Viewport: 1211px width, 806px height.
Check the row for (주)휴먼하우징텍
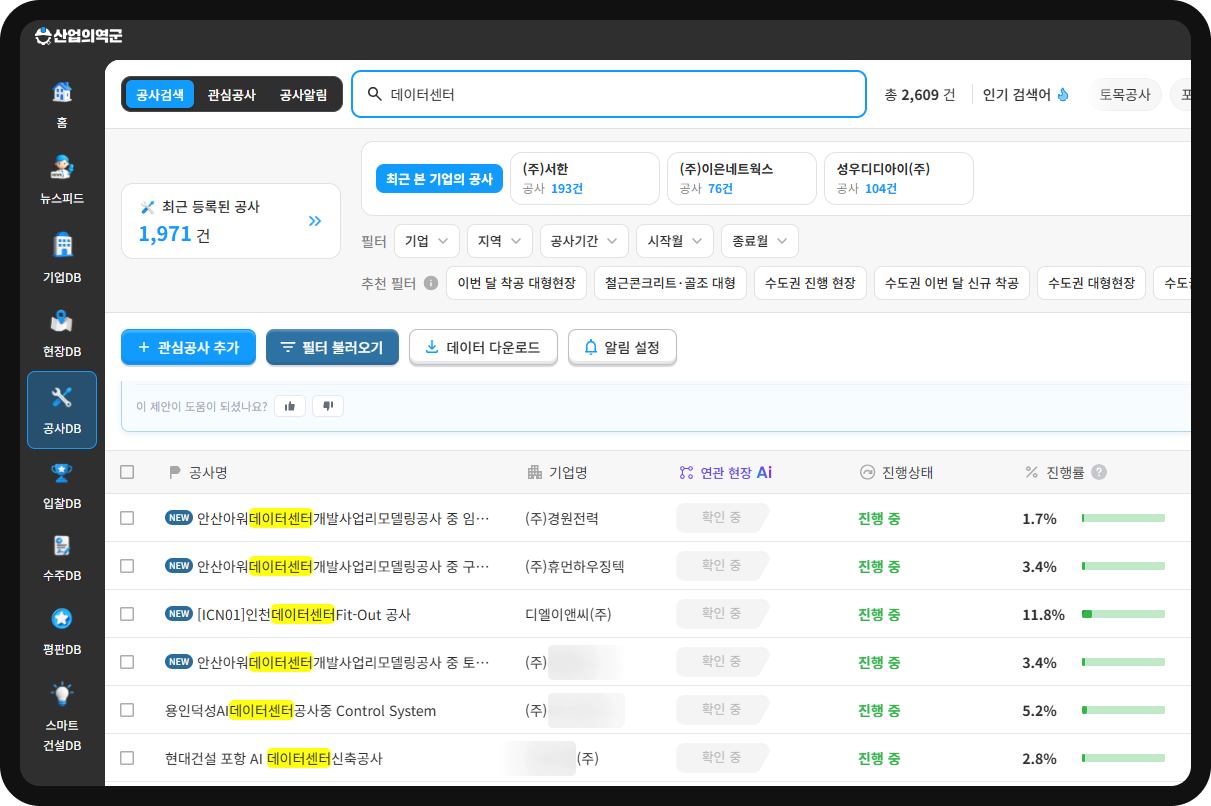click(x=127, y=566)
